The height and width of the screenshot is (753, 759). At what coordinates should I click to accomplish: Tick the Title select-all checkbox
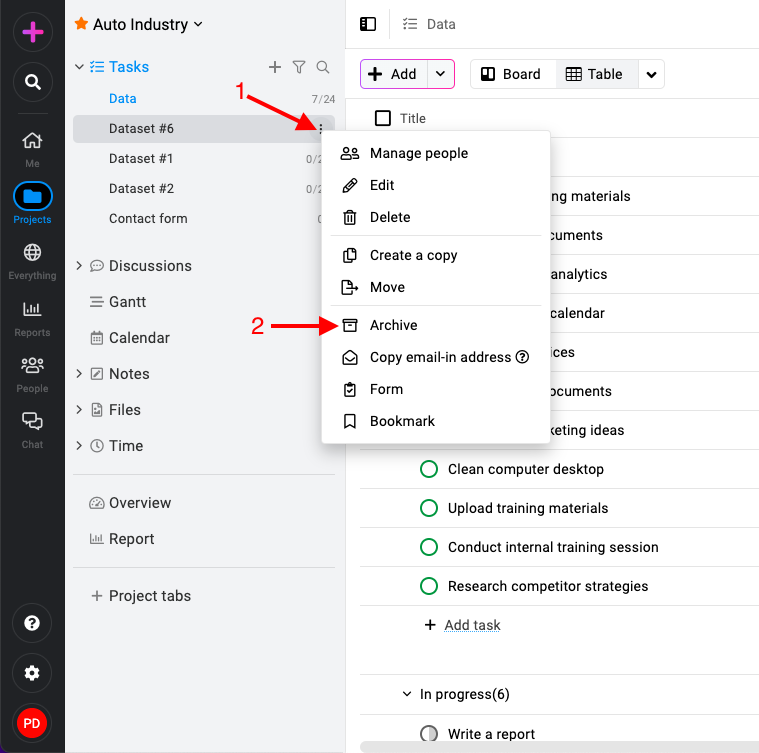[x=383, y=118]
